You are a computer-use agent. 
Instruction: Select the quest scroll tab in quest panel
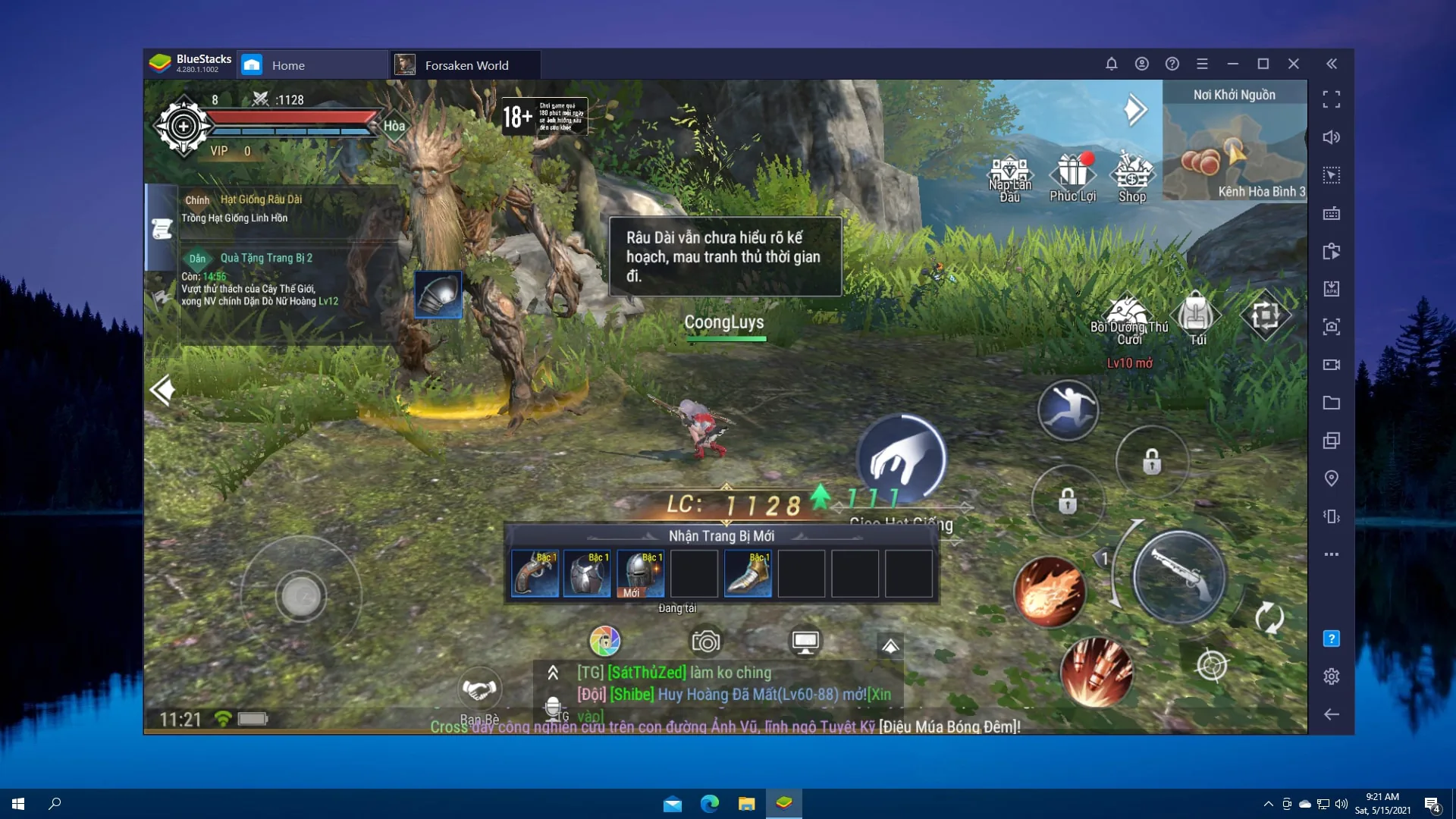tap(162, 227)
